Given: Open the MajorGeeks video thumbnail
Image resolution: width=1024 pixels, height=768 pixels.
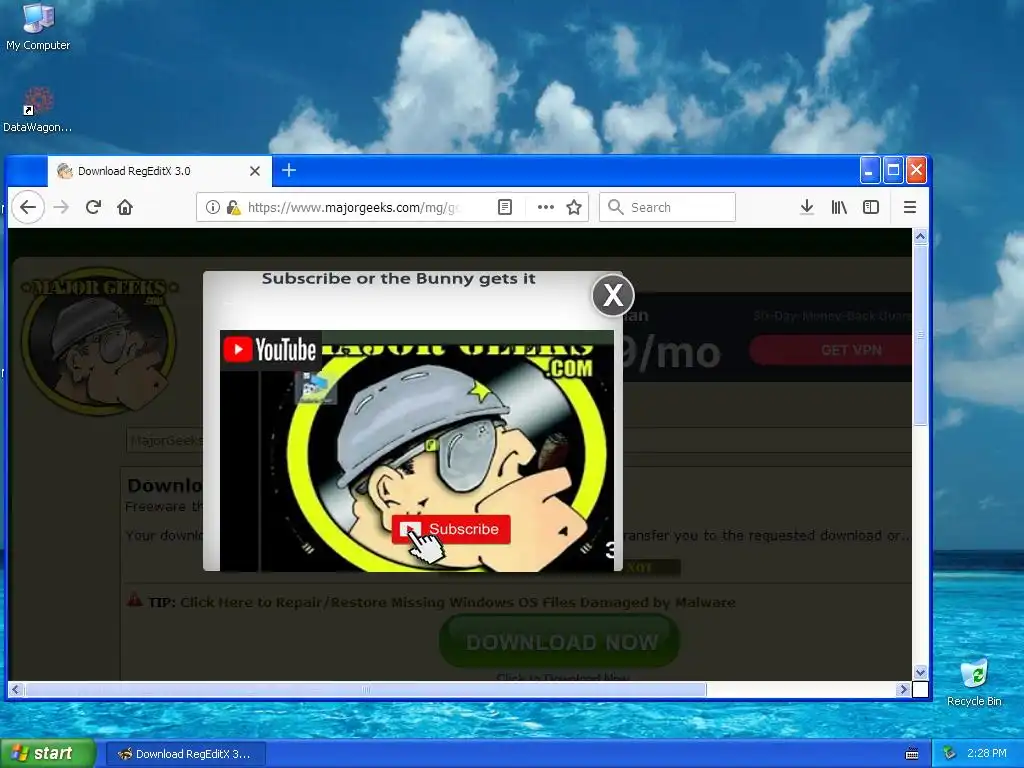Looking at the screenshot, I should (x=417, y=451).
